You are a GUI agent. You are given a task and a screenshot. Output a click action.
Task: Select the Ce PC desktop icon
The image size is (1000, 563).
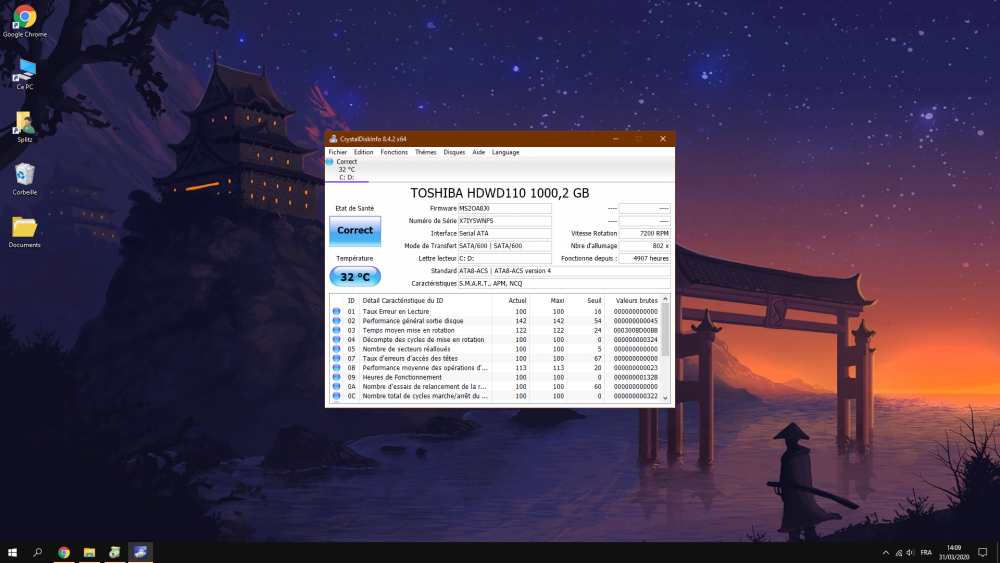tap(25, 70)
